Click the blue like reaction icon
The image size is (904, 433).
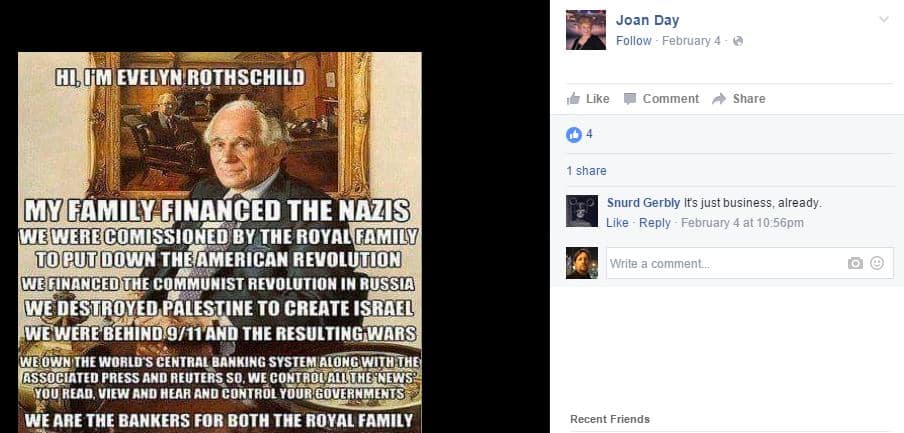click(574, 134)
